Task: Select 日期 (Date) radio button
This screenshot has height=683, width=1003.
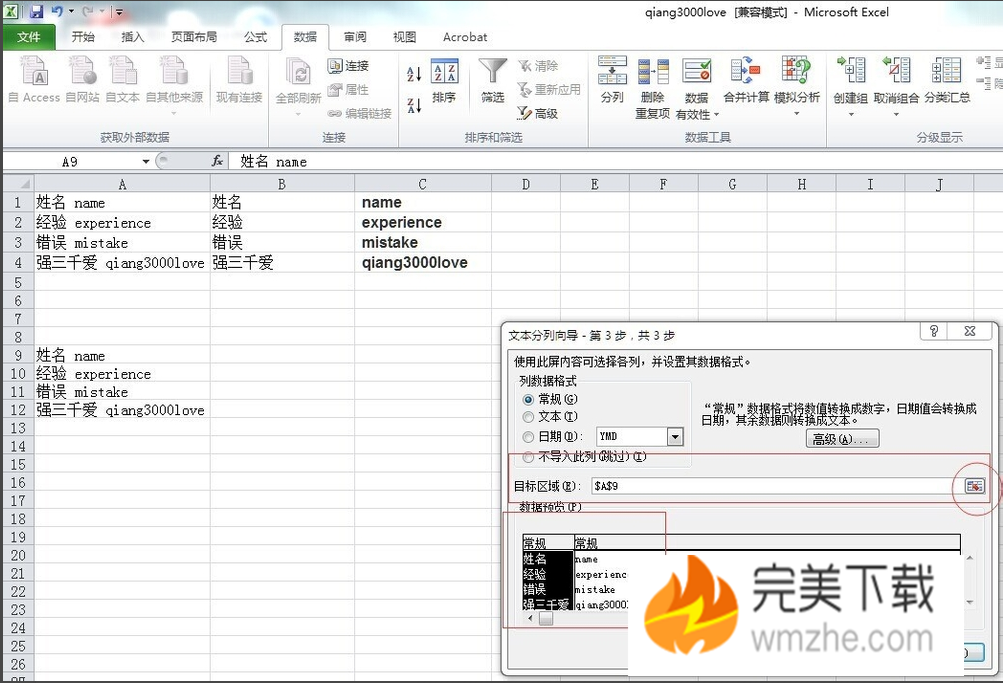Action: pyautogui.click(x=528, y=437)
